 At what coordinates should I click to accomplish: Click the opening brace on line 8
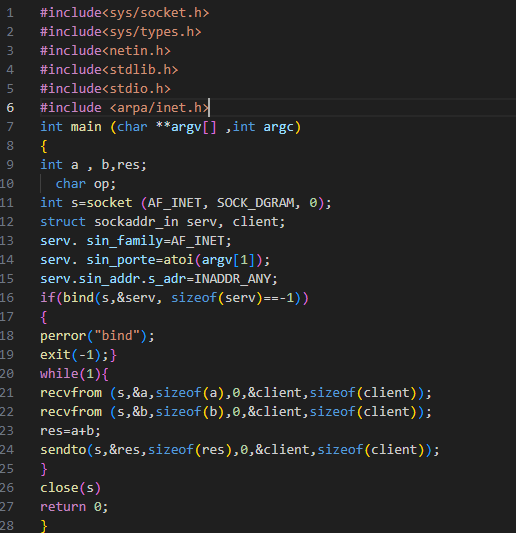click(44, 147)
